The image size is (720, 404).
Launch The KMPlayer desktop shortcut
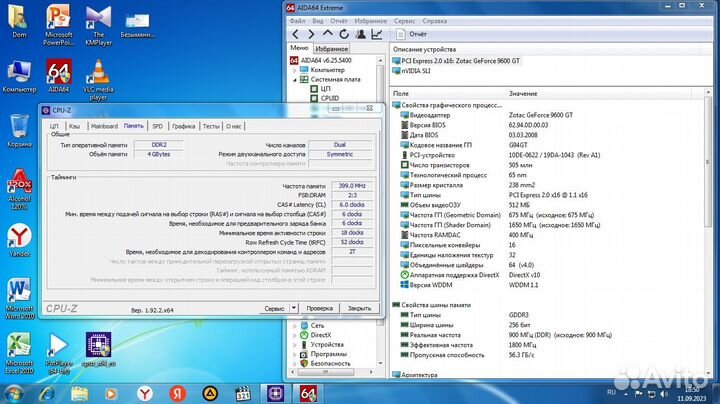pyautogui.click(x=98, y=25)
